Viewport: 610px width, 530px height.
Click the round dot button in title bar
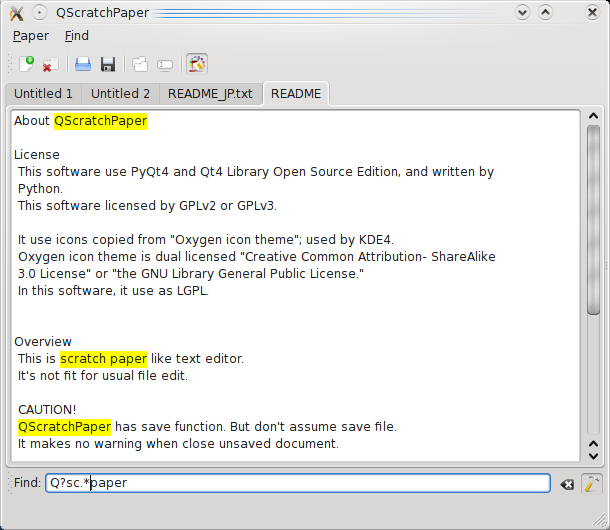pyautogui.click(x=39, y=13)
